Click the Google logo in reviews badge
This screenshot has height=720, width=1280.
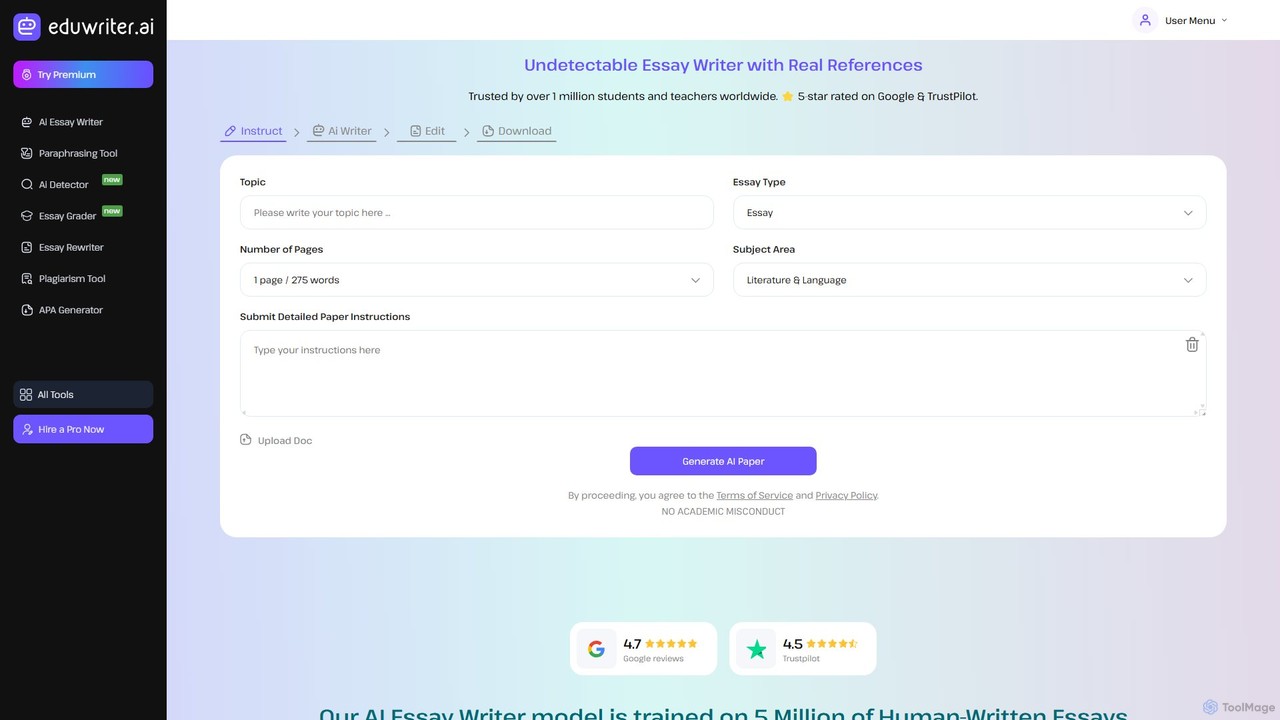click(x=596, y=649)
